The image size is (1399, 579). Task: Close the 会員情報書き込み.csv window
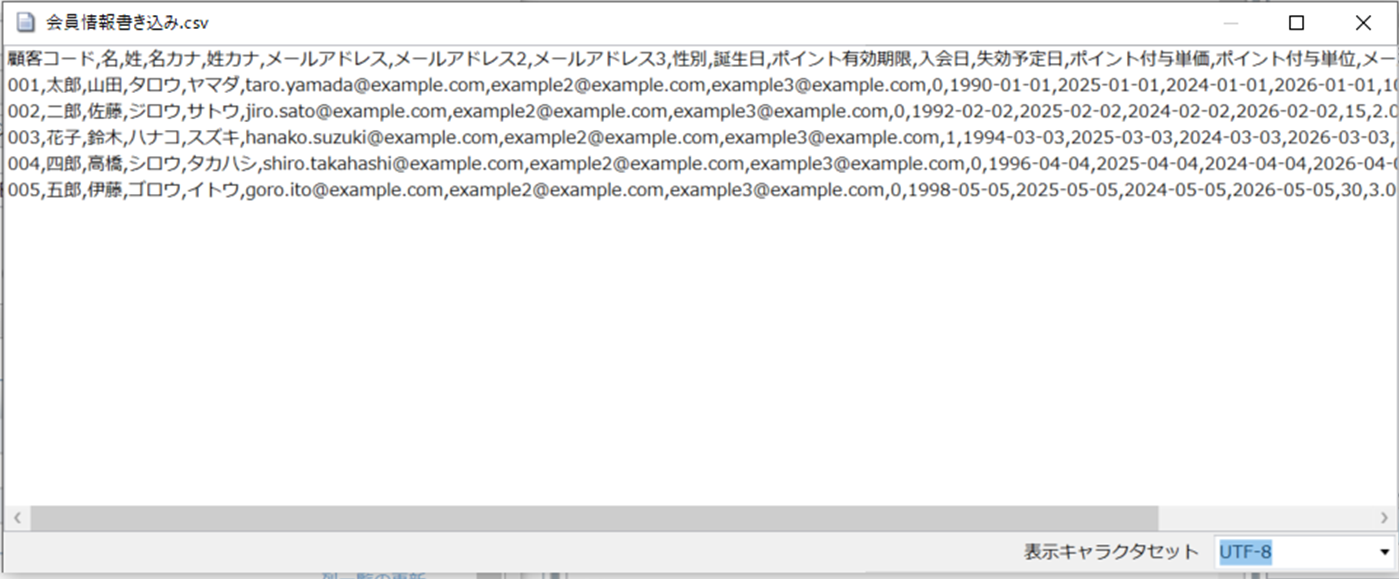pyautogui.click(x=1362, y=22)
